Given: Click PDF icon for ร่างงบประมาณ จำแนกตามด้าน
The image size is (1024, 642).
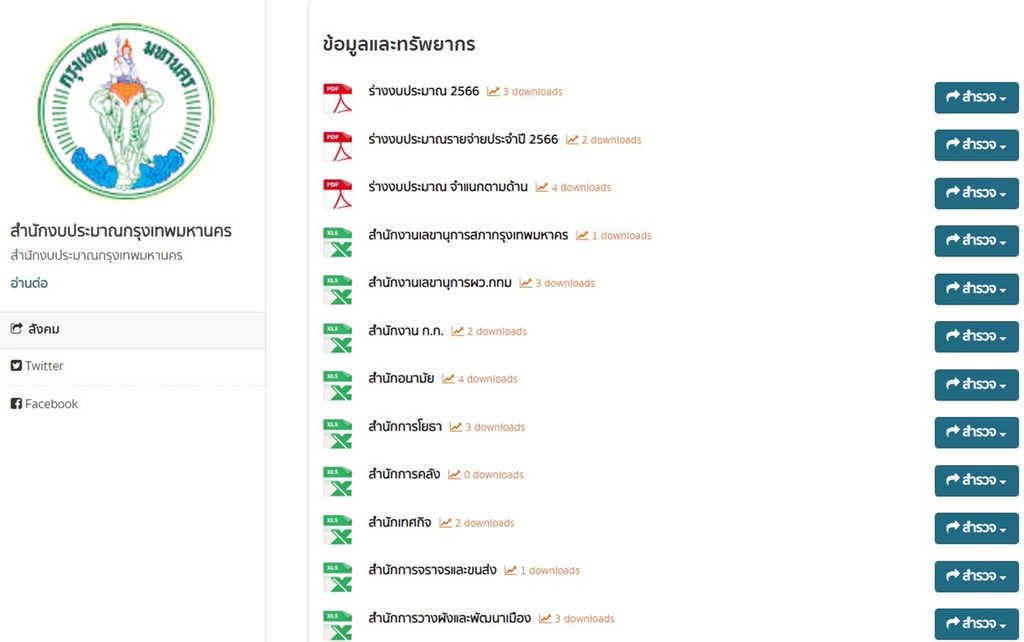Looking at the screenshot, I should 338,194.
